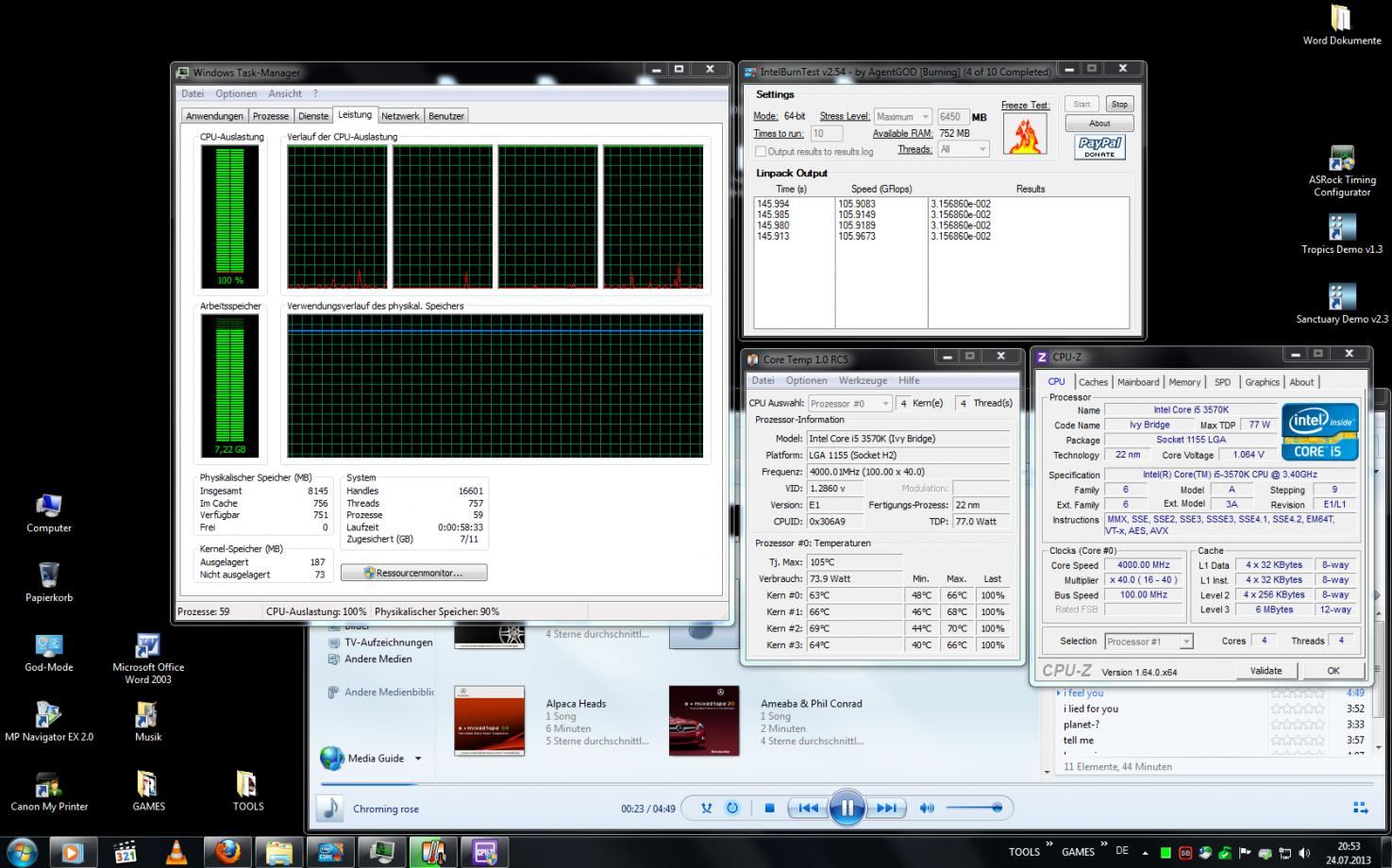Image resolution: width=1392 pixels, height=868 pixels.
Task: Open the TOOLS desktop folder
Action: [248, 793]
